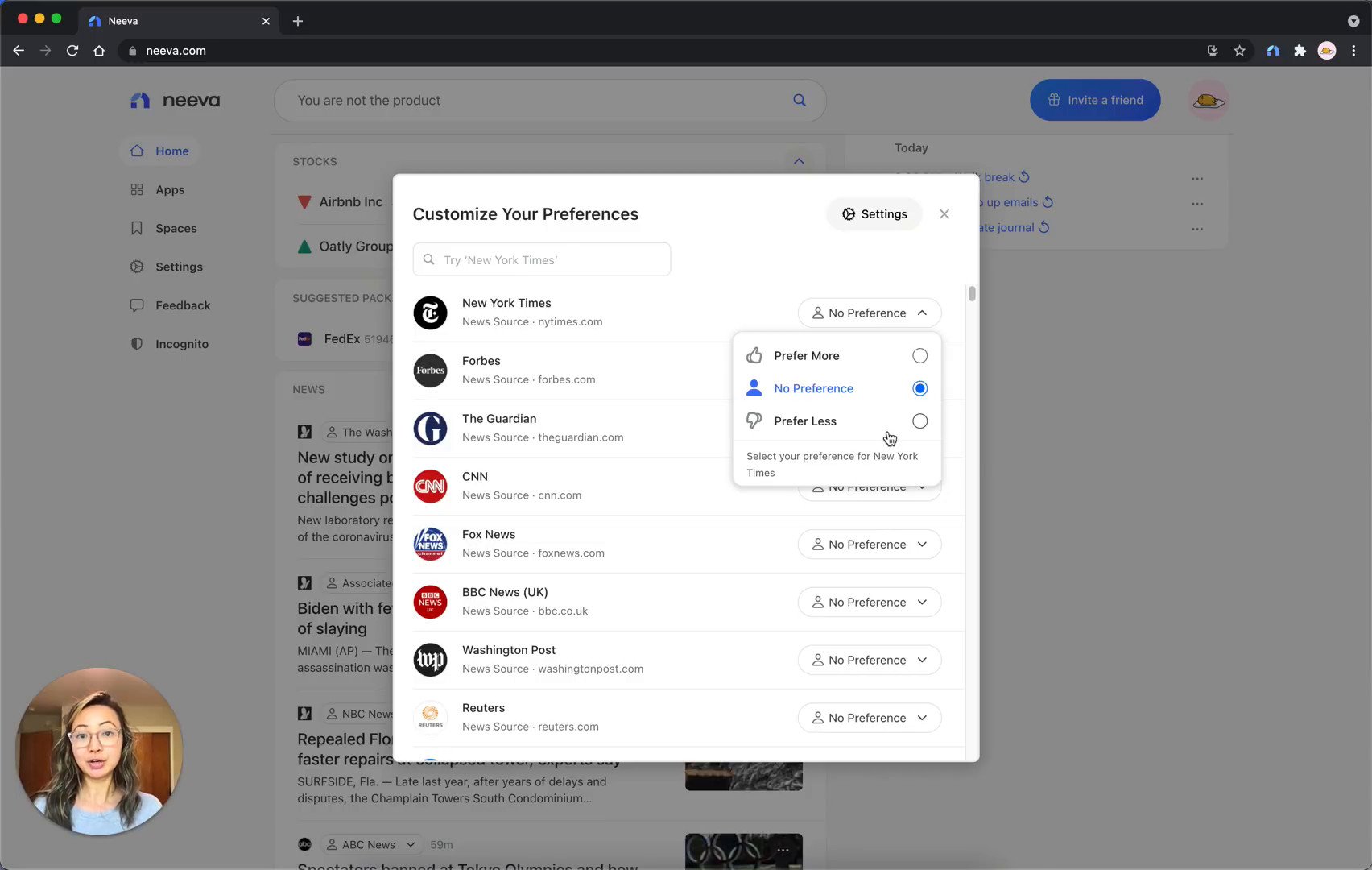Click the Washington Post logo icon
The height and width of the screenshot is (870, 1372).
pyautogui.click(x=430, y=661)
